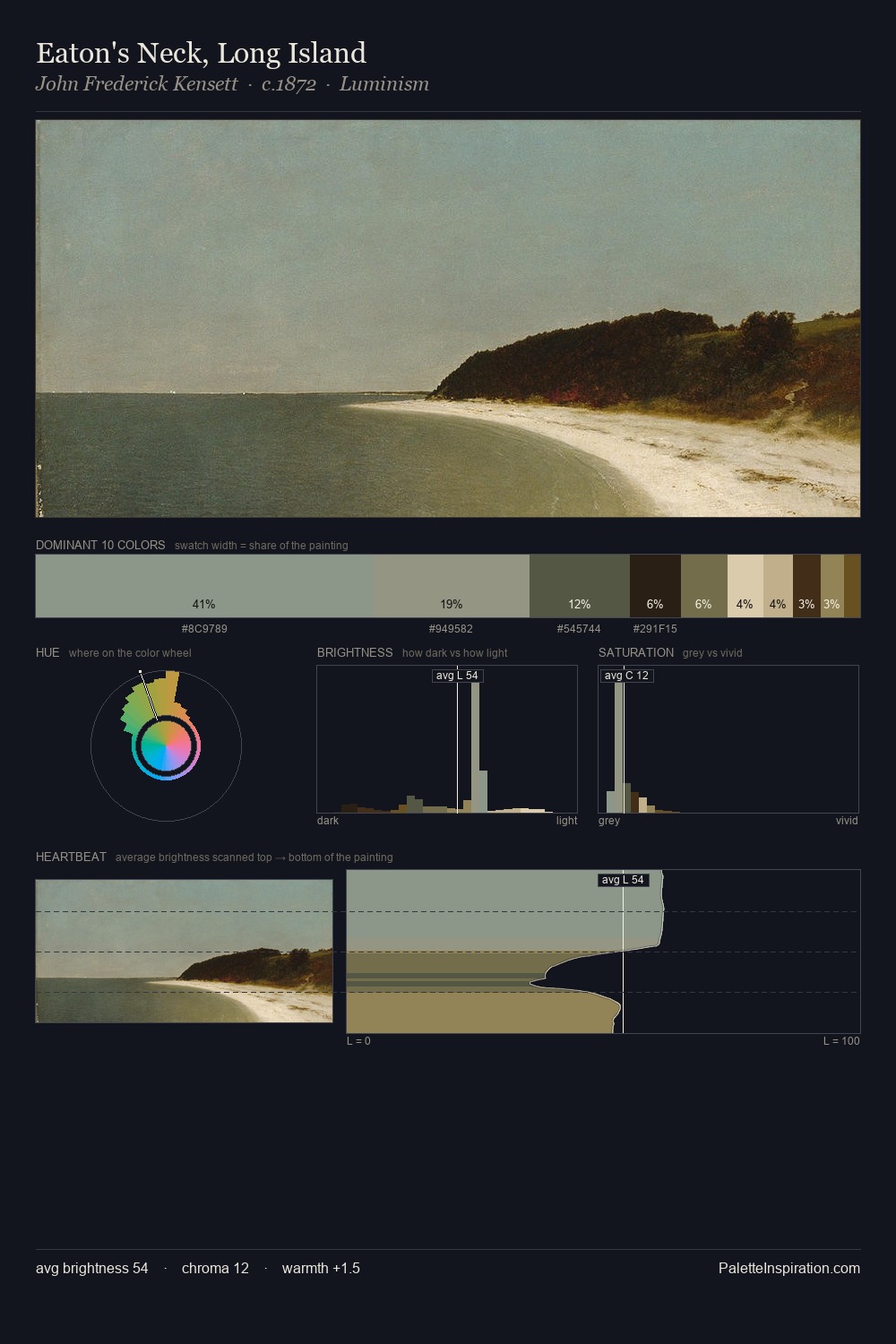Click 'chroma 12' in the footer
896x1344 pixels.
[215, 1268]
